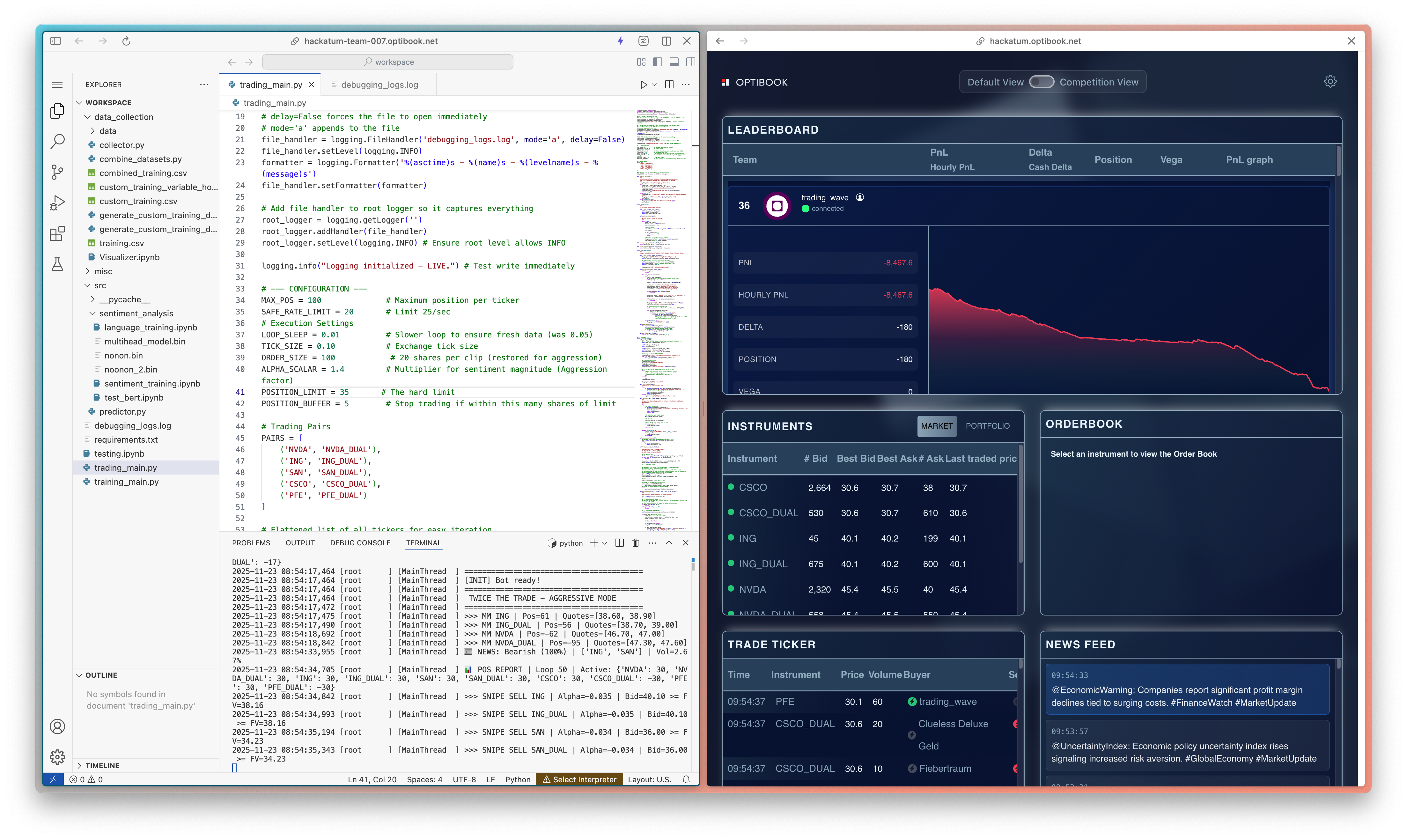Screen dimensions: 1407x840
Task: Open the Search view in activity bar
Action: (x=57, y=142)
